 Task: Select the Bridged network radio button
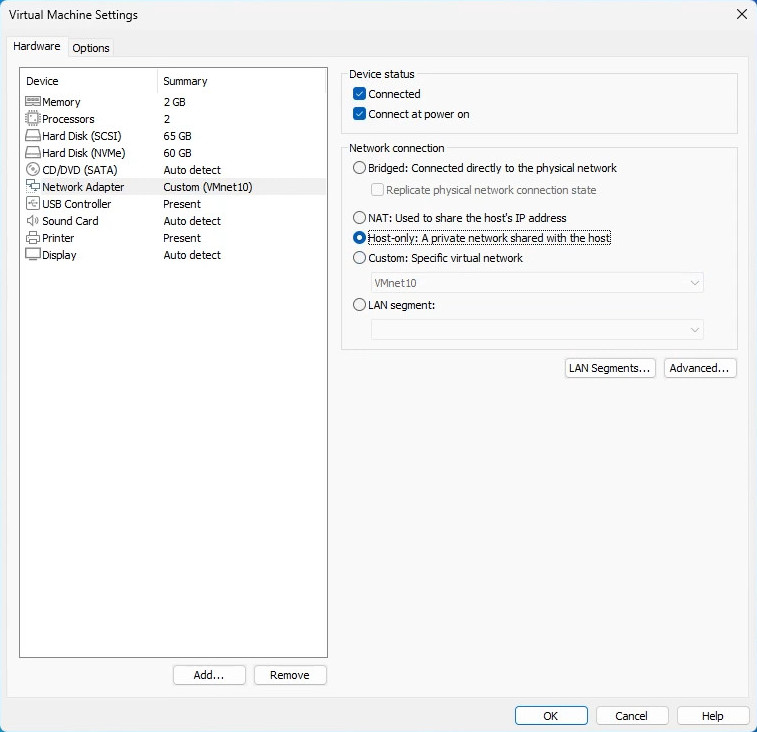coord(360,168)
